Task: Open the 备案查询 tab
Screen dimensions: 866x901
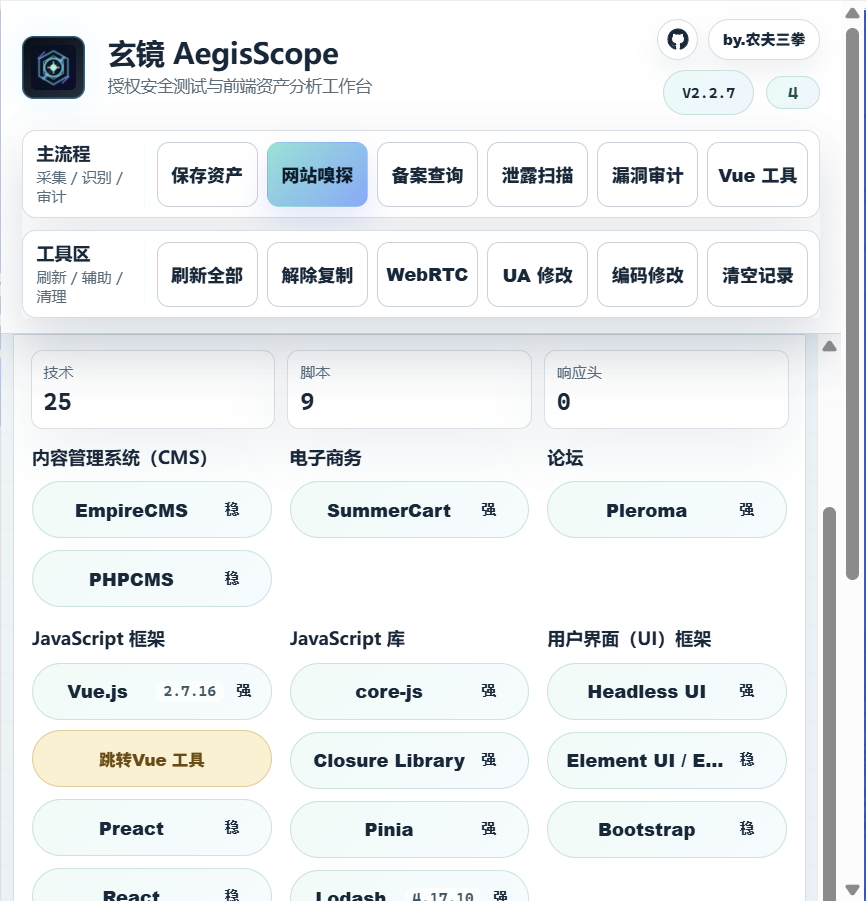Action: tap(427, 175)
